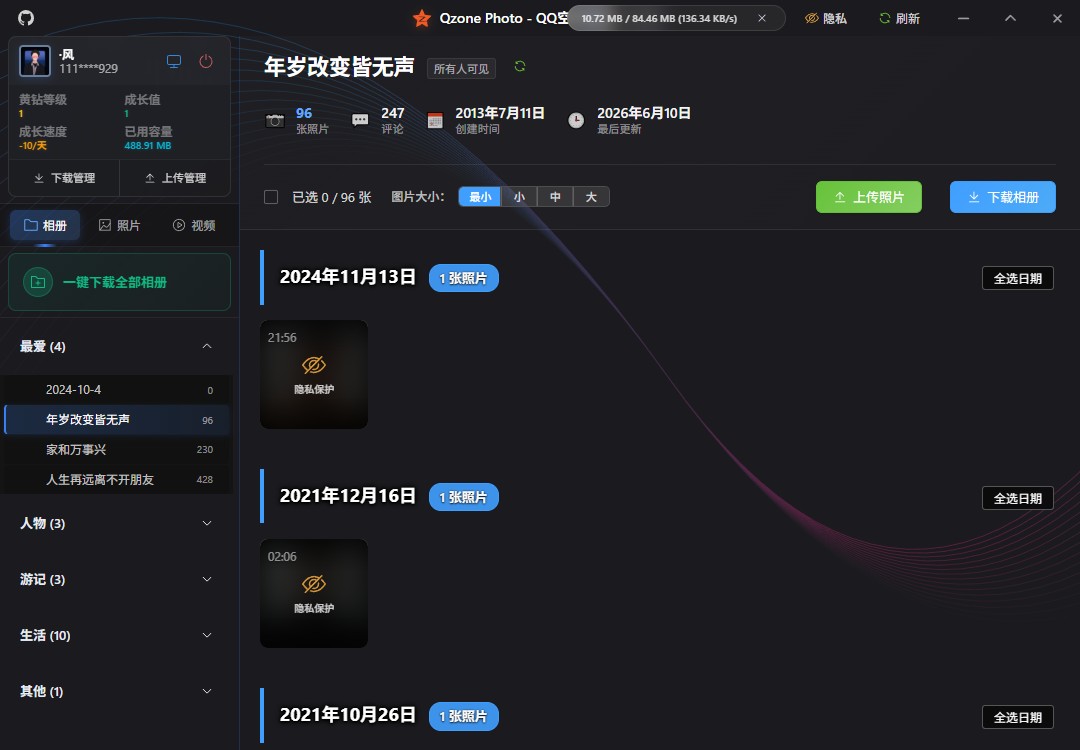Click the blue 下载相册 button
The image size is (1080, 750).
coord(1002,197)
